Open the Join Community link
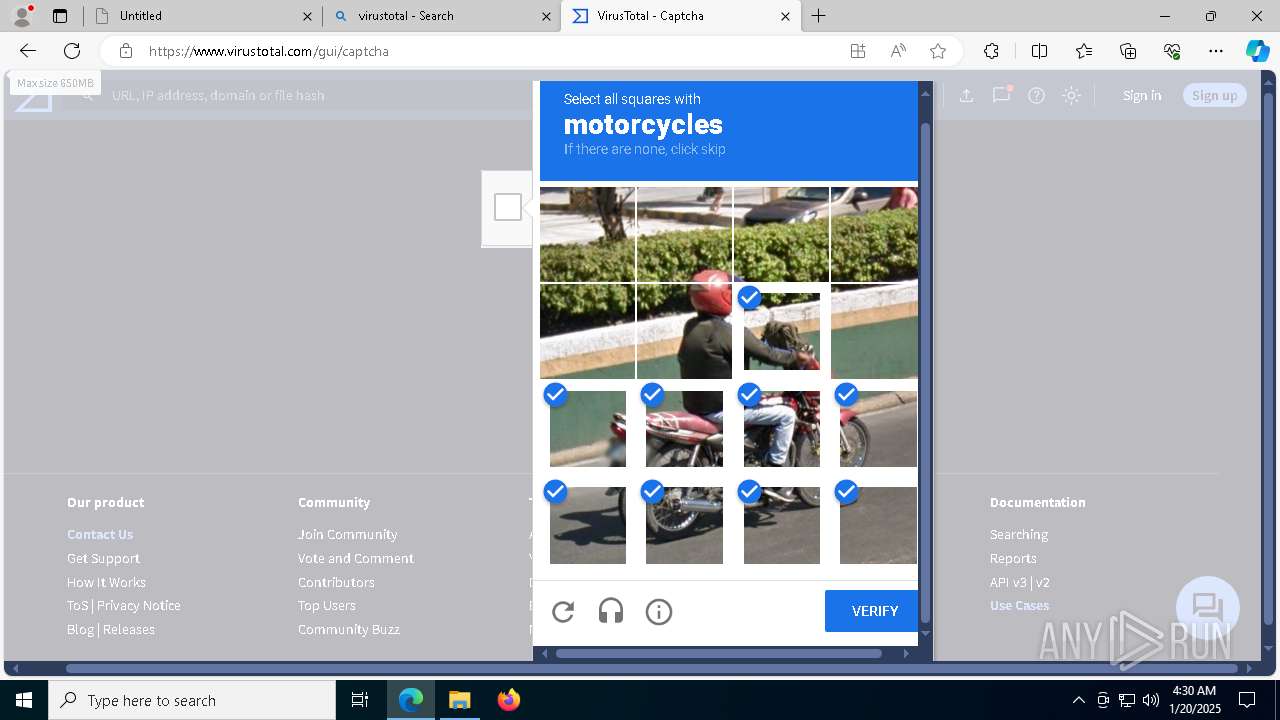 click(347, 534)
